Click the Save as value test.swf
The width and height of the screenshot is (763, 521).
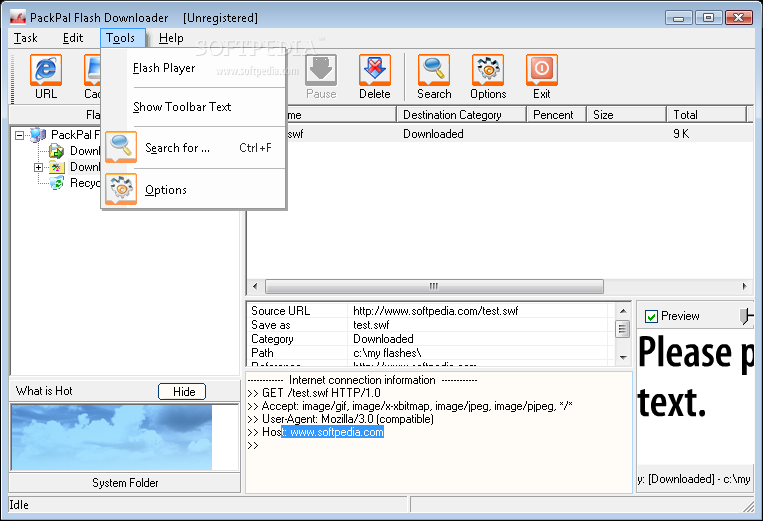[x=371, y=325]
